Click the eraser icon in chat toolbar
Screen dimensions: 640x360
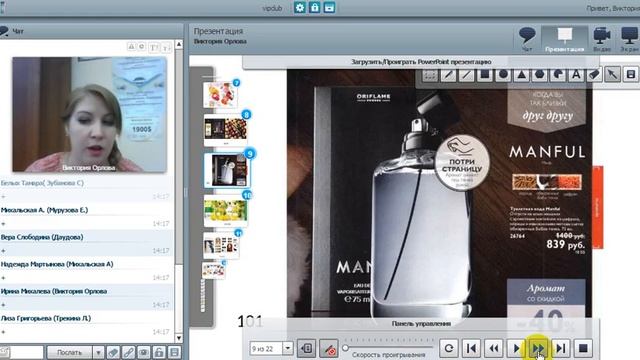pyautogui.click(x=113, y=352)
